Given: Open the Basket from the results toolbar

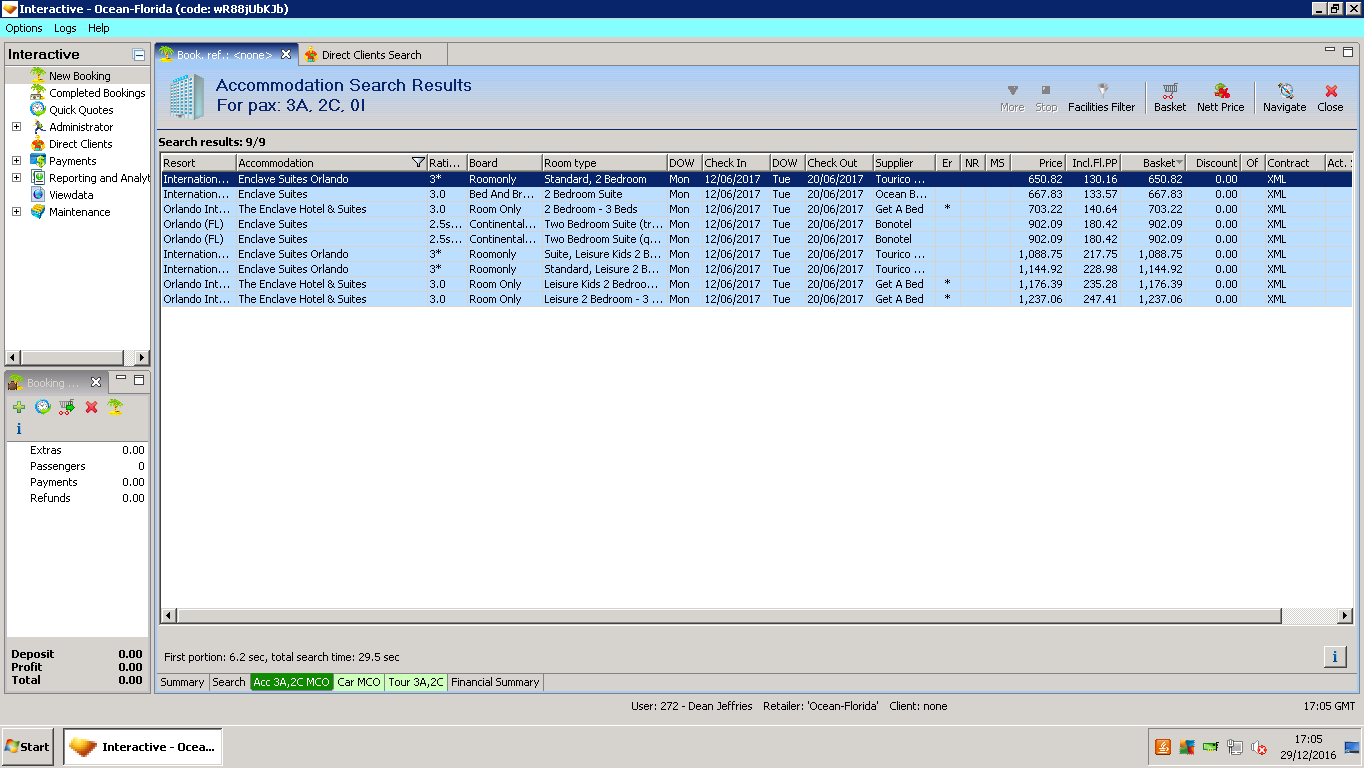Looking at the screenshot, I should point(1169,97).
